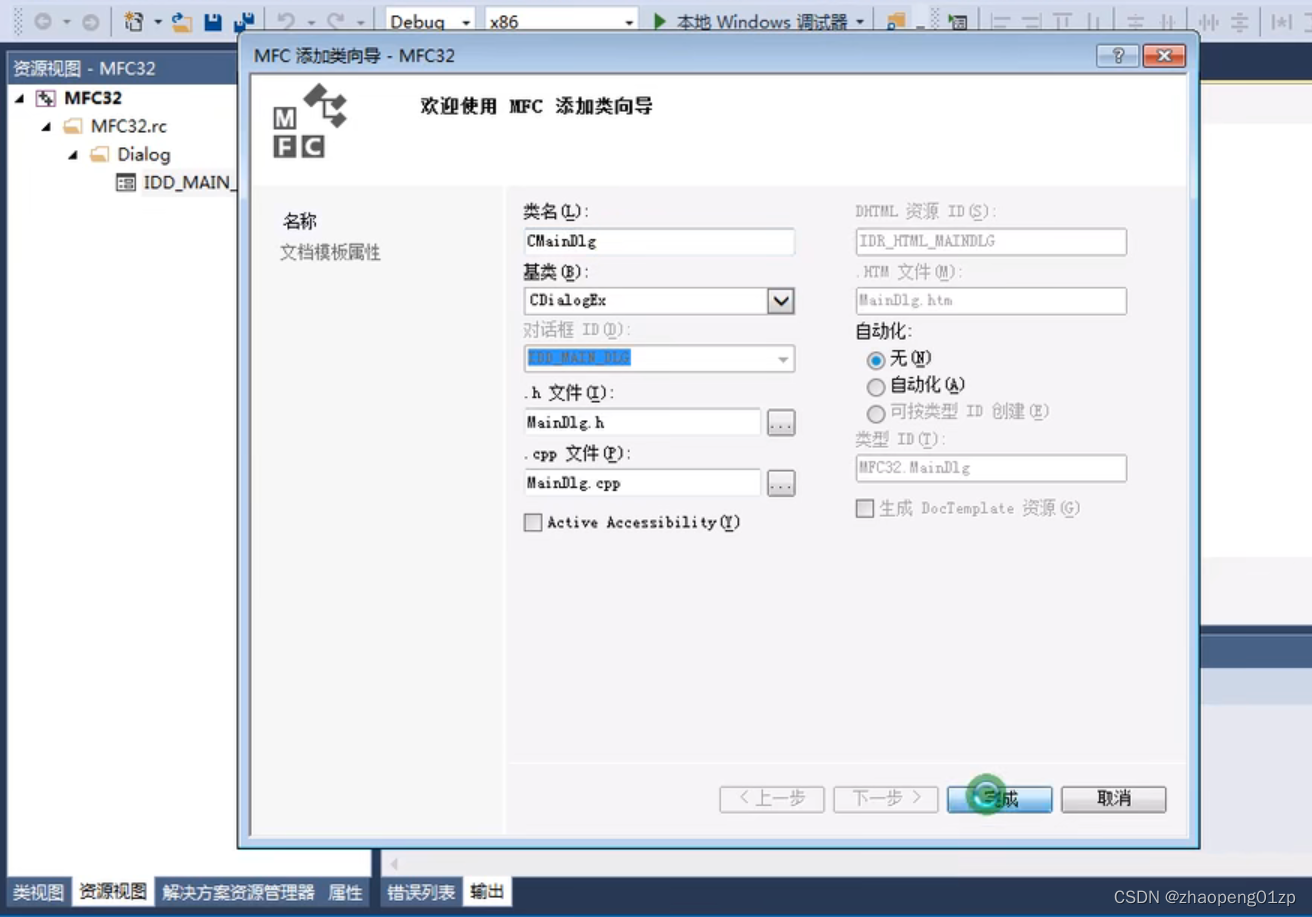This screenshot has width=1312, height=917.
Task: Click the 取消 button
Action: coord(1114,798)
